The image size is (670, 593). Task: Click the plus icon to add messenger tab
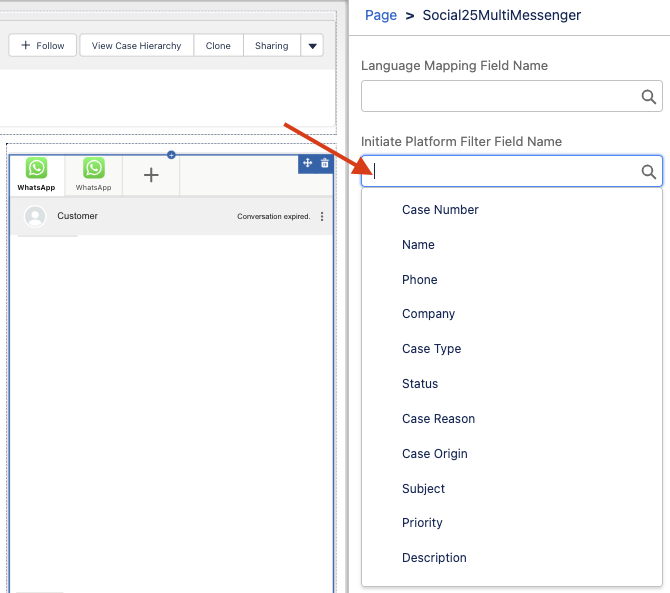(x=151, y=175)
